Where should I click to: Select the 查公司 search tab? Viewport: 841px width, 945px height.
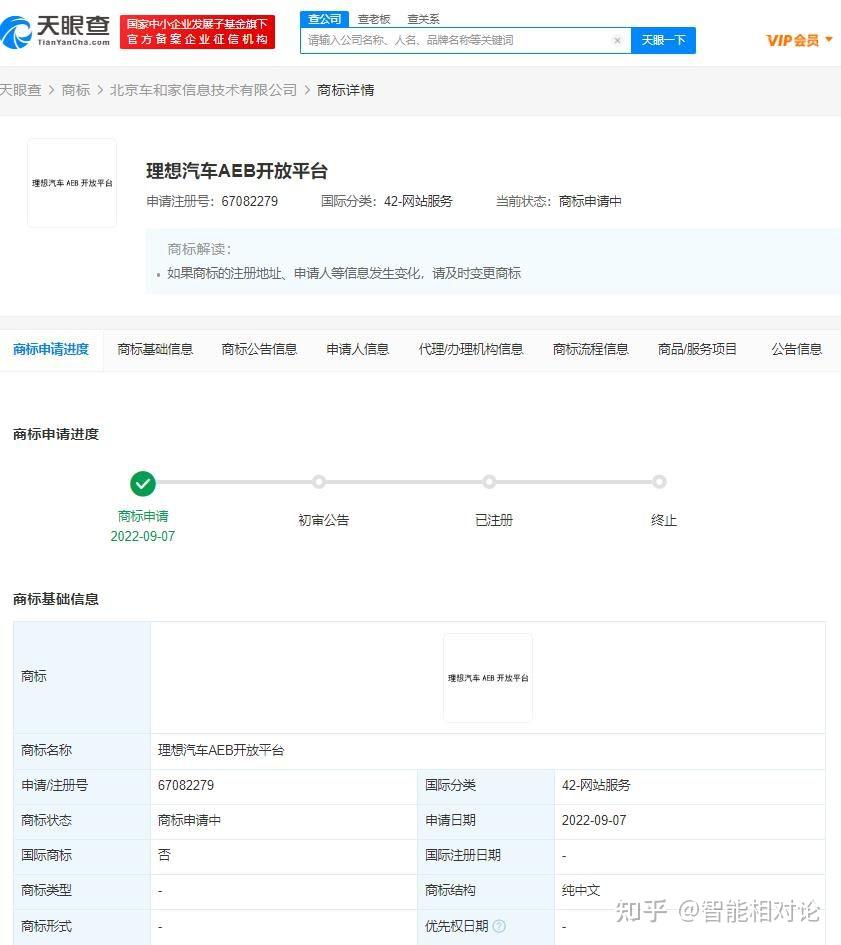tap(323, 18)
